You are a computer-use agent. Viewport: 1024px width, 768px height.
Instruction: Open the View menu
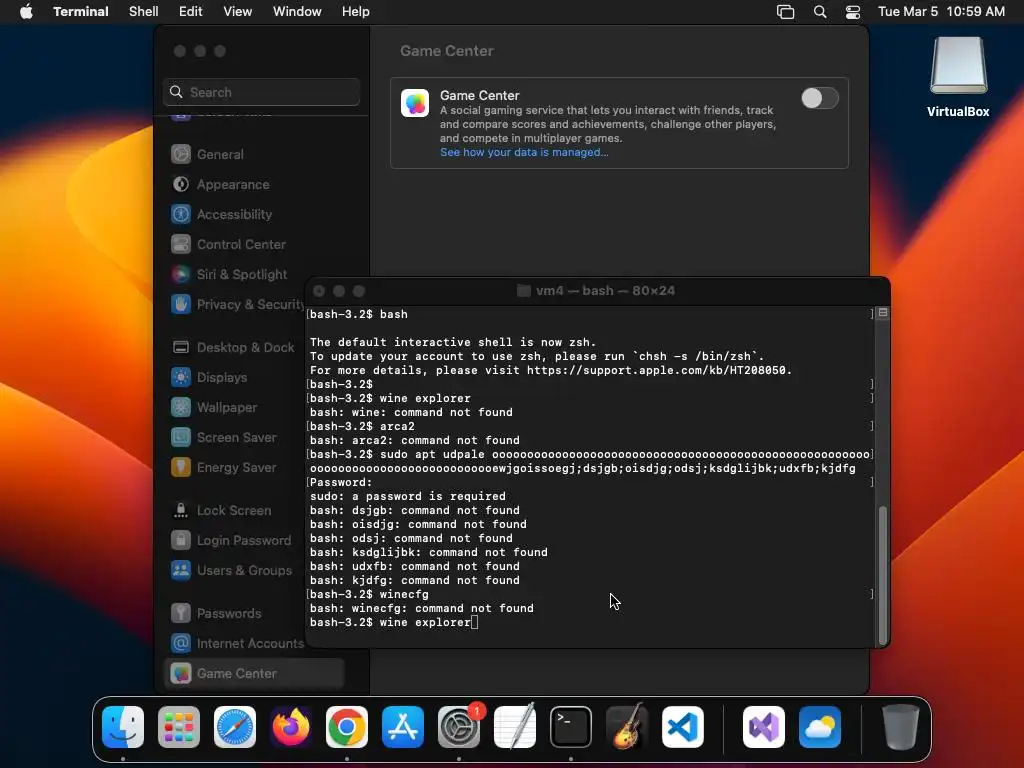[x=238, y=12]
